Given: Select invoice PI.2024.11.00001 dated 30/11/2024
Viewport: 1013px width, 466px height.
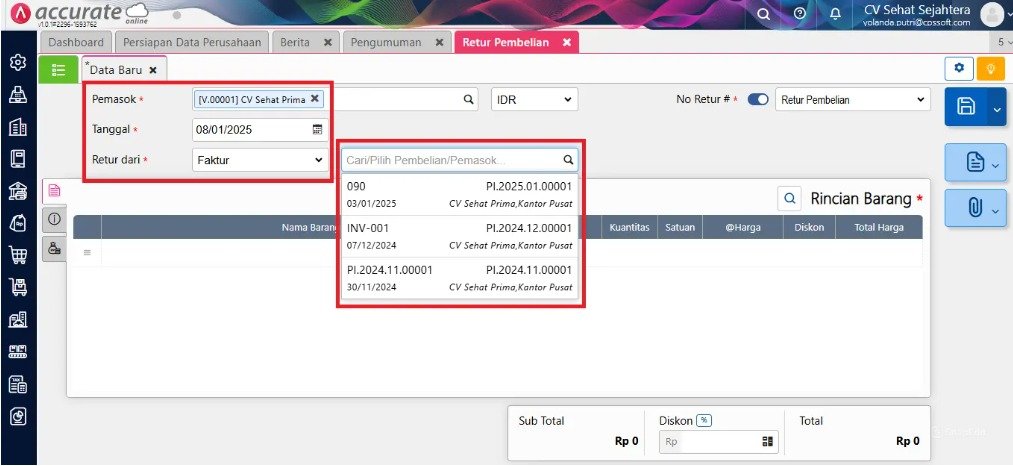Looking at the screenshot, I should (x=459, y=278).
